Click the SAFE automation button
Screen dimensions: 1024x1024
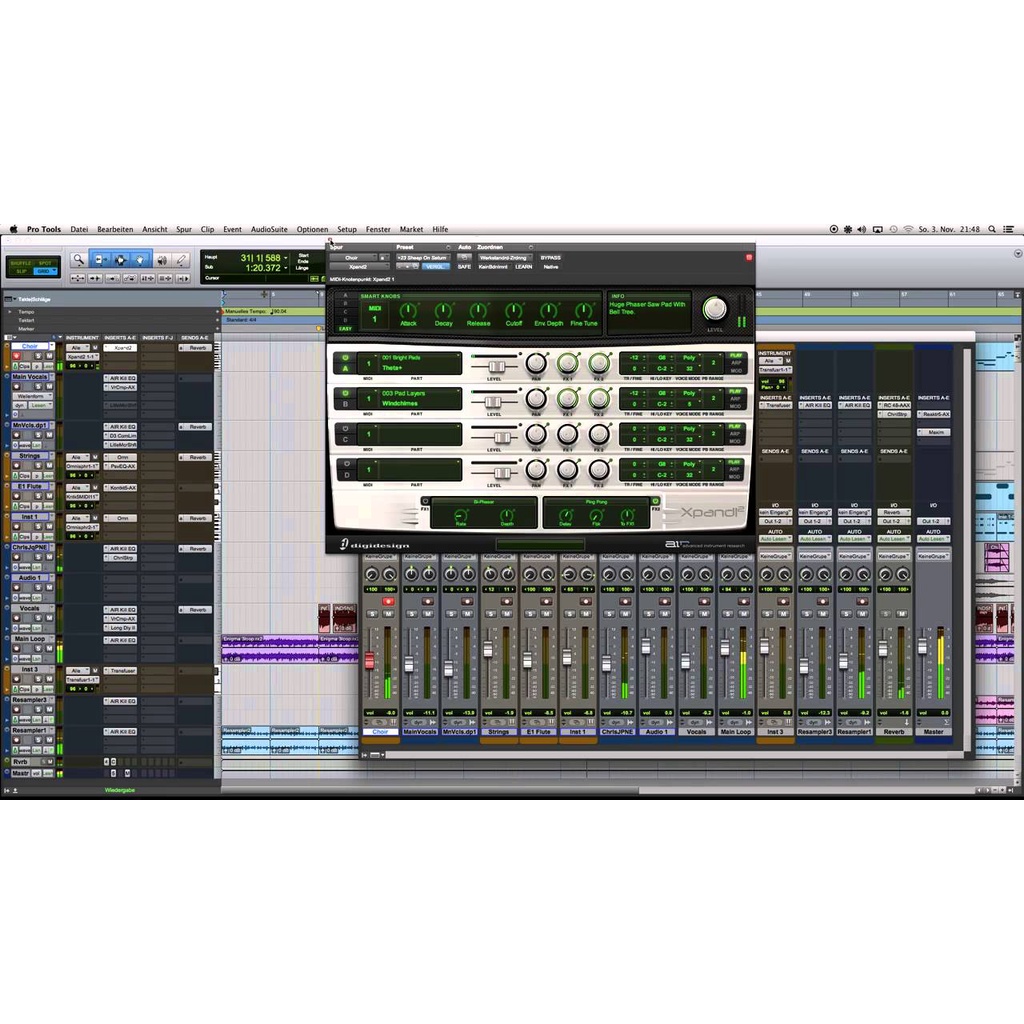click(464, 267)
